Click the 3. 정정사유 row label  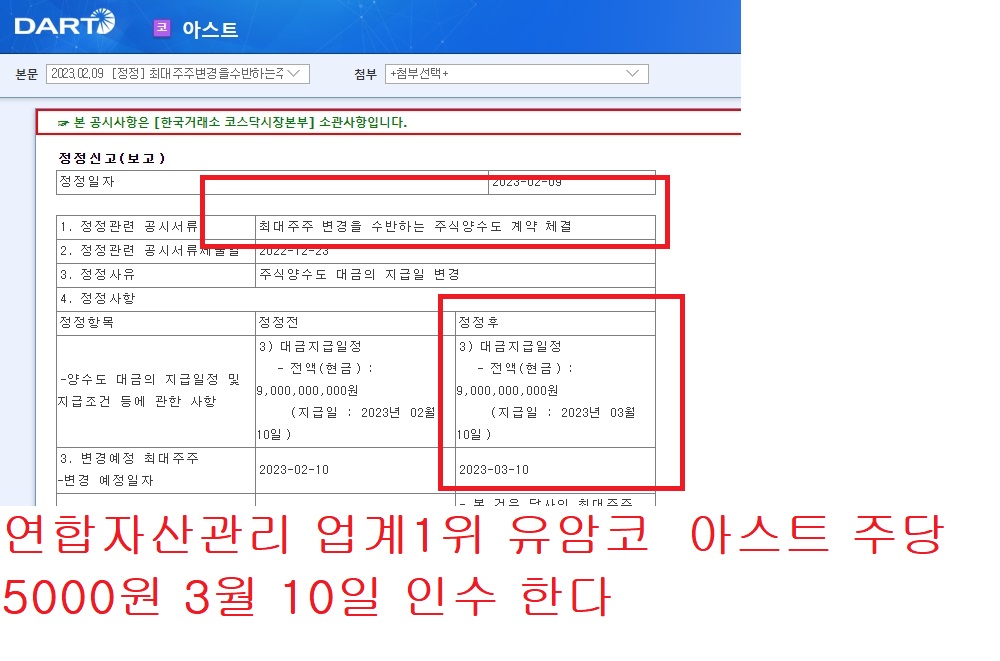(x=98, y=274)
